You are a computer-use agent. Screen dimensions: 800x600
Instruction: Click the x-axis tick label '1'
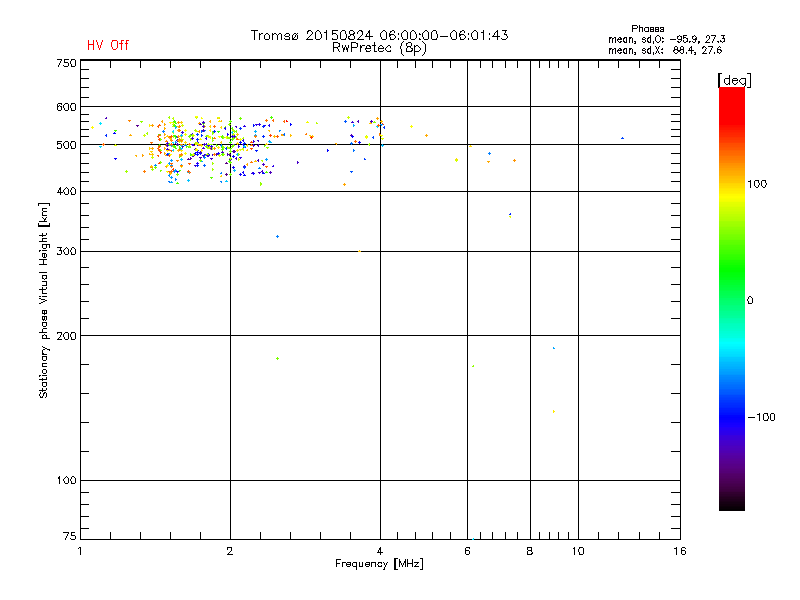click(x=80, y=551)
